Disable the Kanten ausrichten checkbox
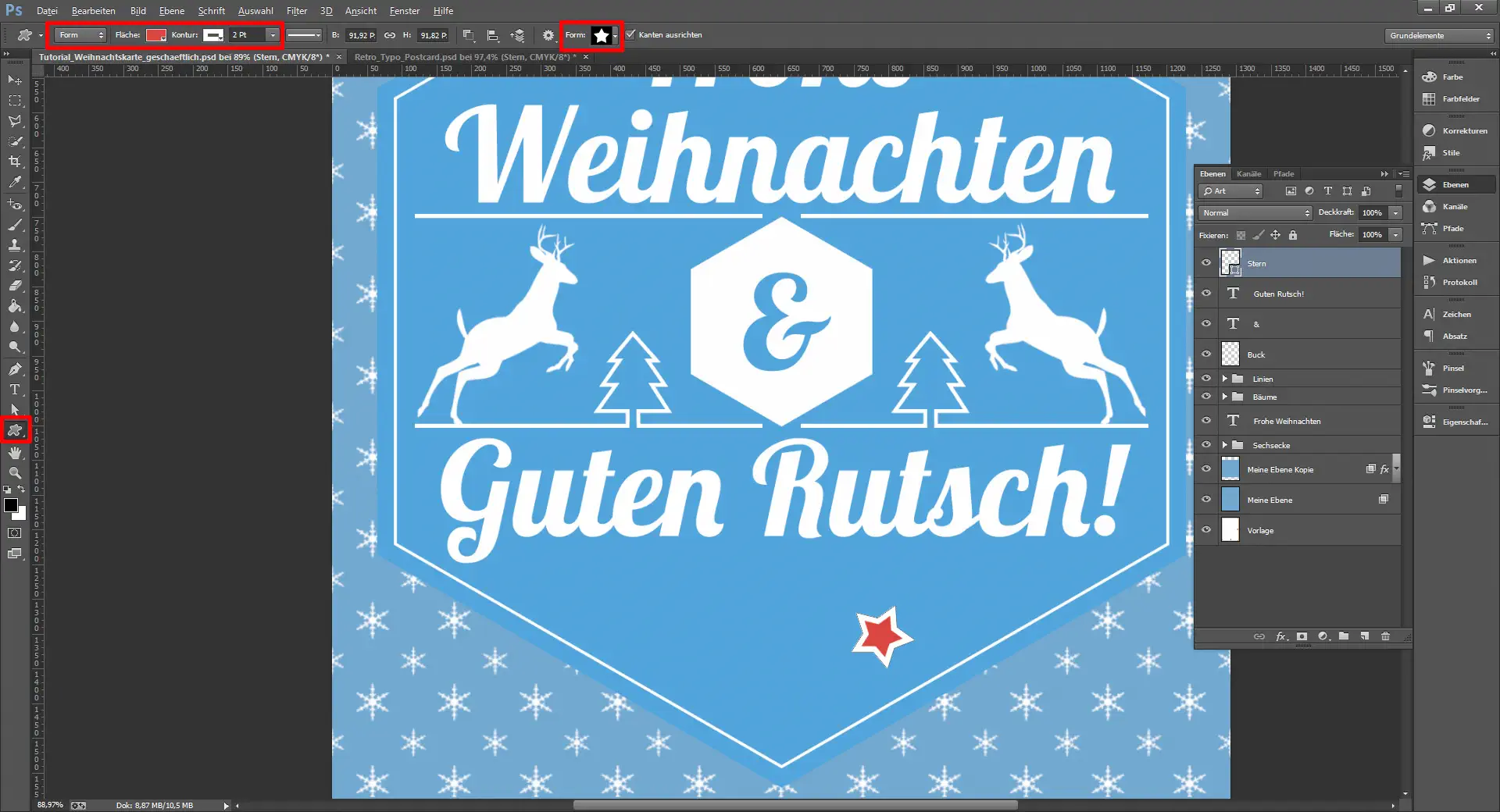Screen dimensions: 1500x812 click(x=630, y=34)
